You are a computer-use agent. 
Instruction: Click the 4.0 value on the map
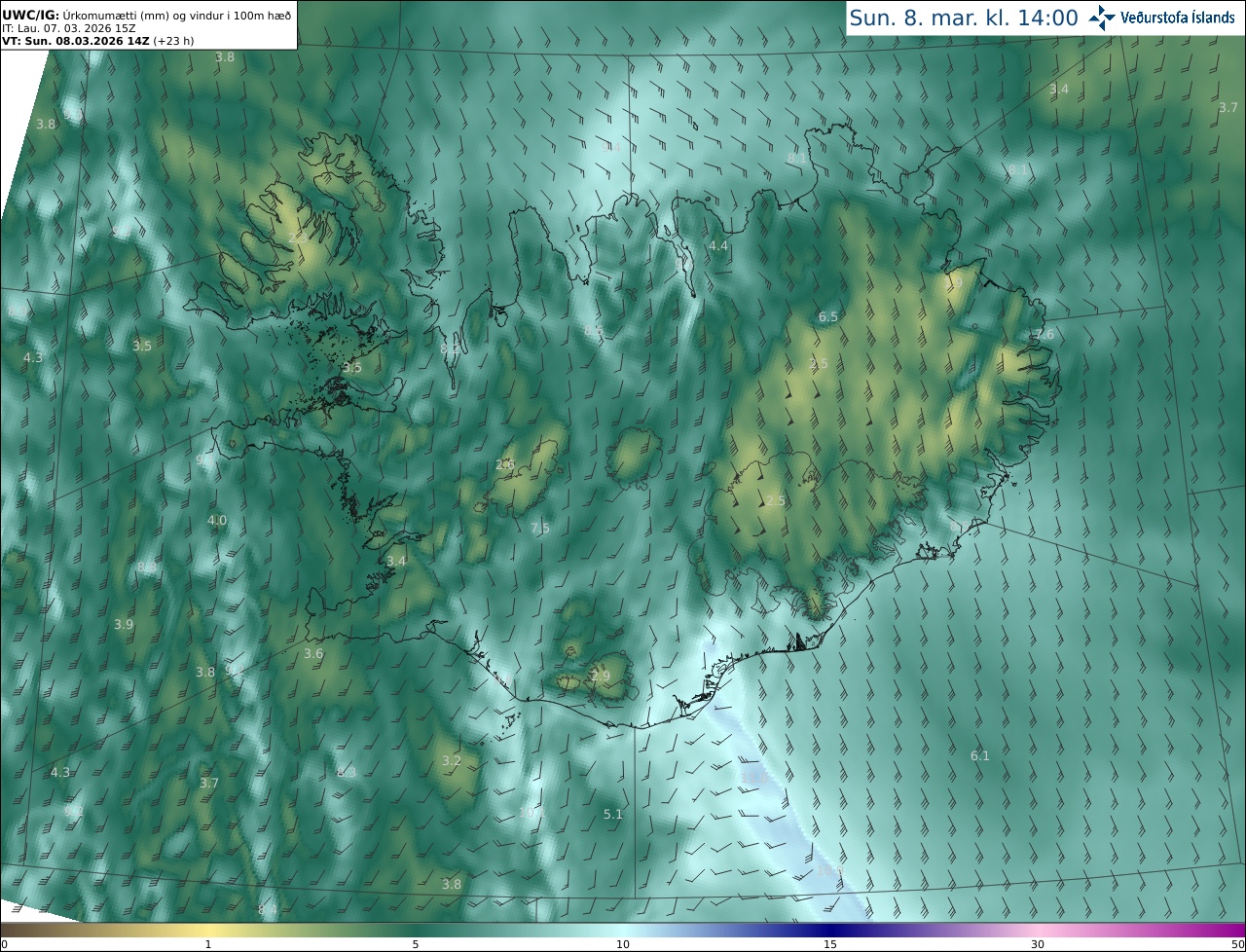click(217, 521)
